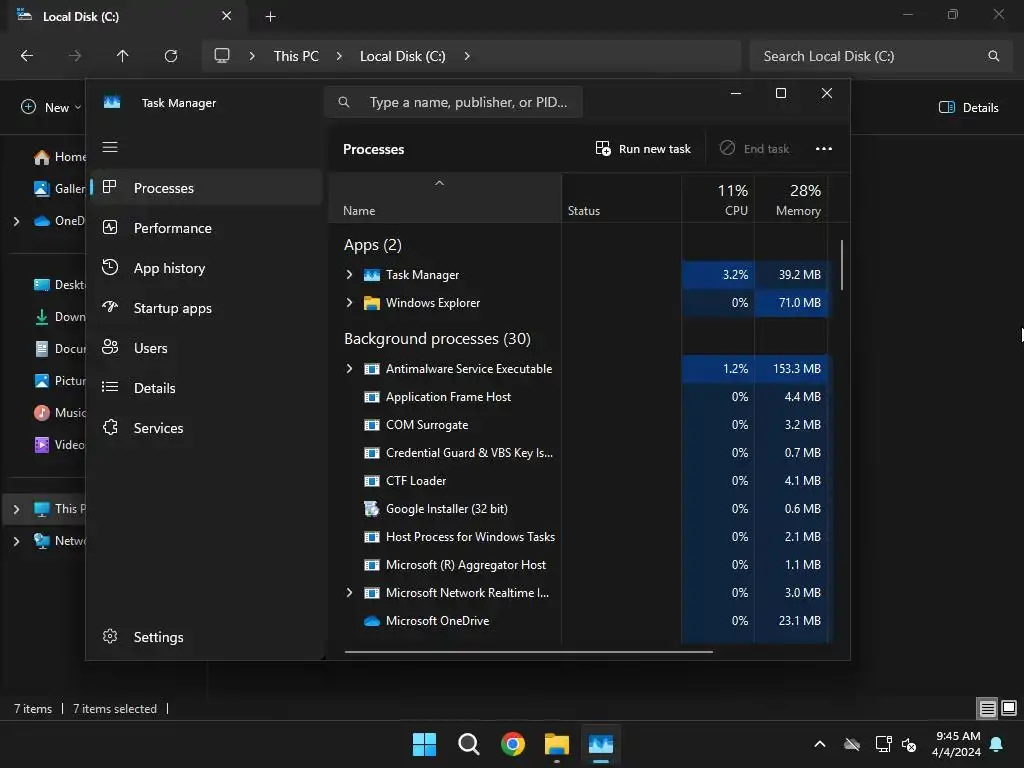Open the taskbar clock and date
1024x768 pixels.
pyautogui.click(x=956, y=744)
